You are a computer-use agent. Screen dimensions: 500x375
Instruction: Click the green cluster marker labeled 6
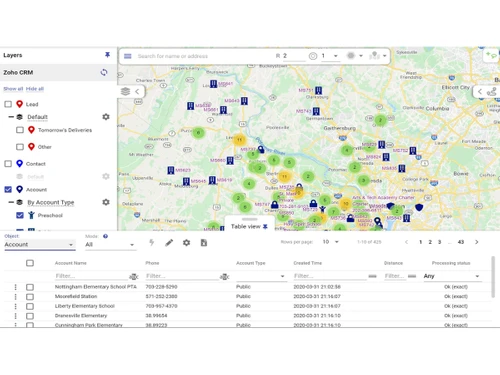(198, 133)
